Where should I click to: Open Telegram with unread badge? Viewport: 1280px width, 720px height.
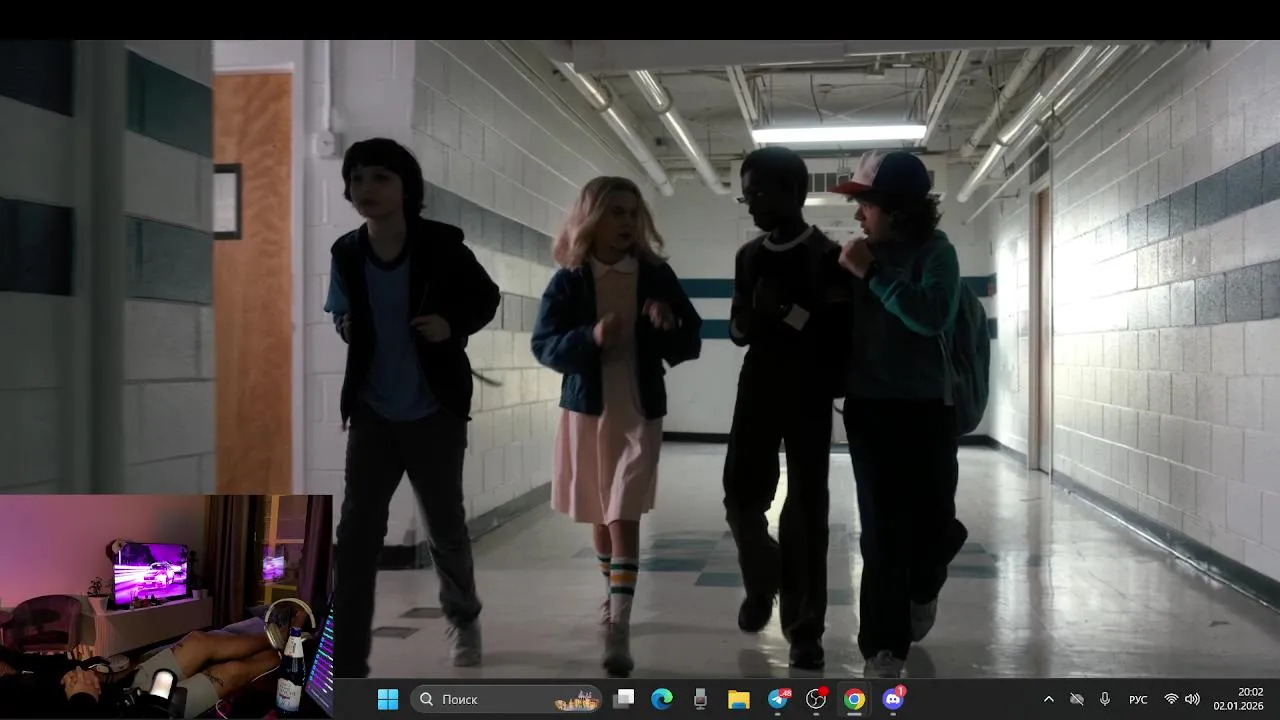(x=778, y=699)
